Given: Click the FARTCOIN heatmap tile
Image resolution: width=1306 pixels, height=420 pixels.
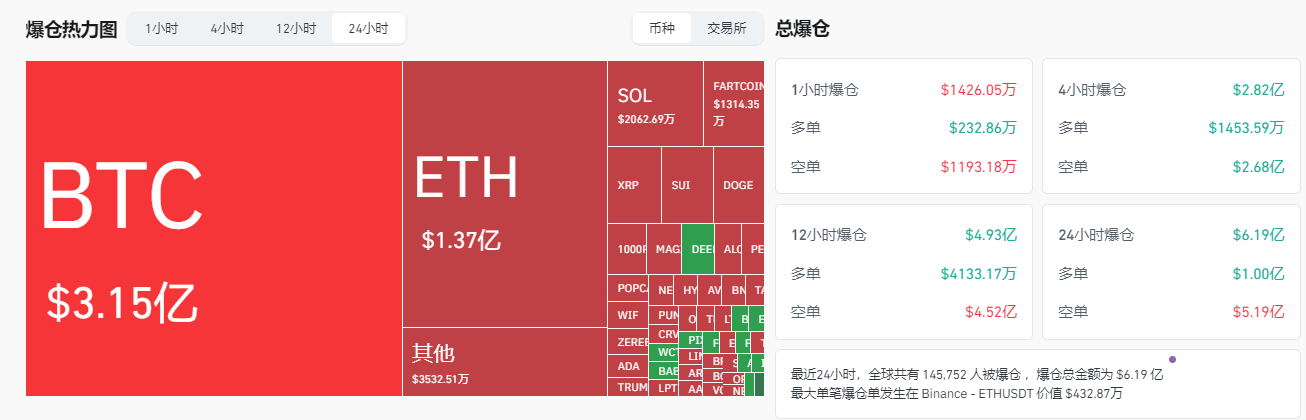Looking at the screenshot, I should pyautogui.click(x=734, y=104).
